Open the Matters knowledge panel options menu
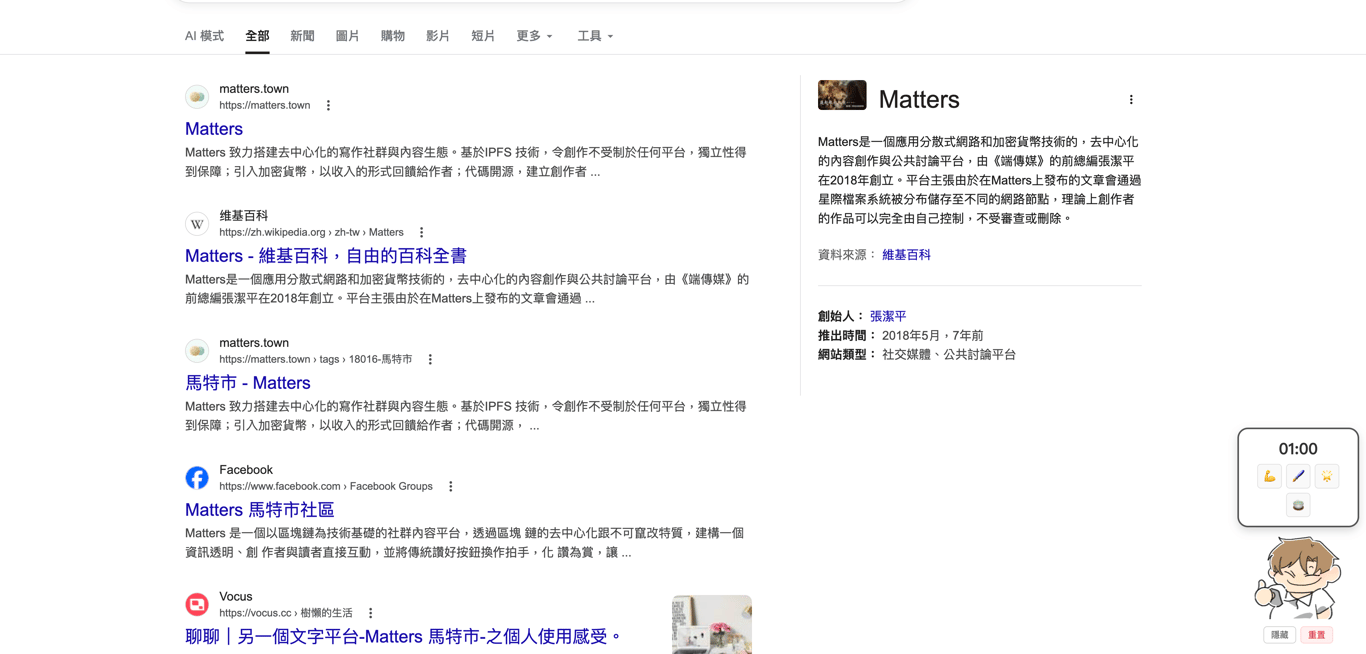The height and width of the screenshot is (654, 1366). pos(1131,99)
